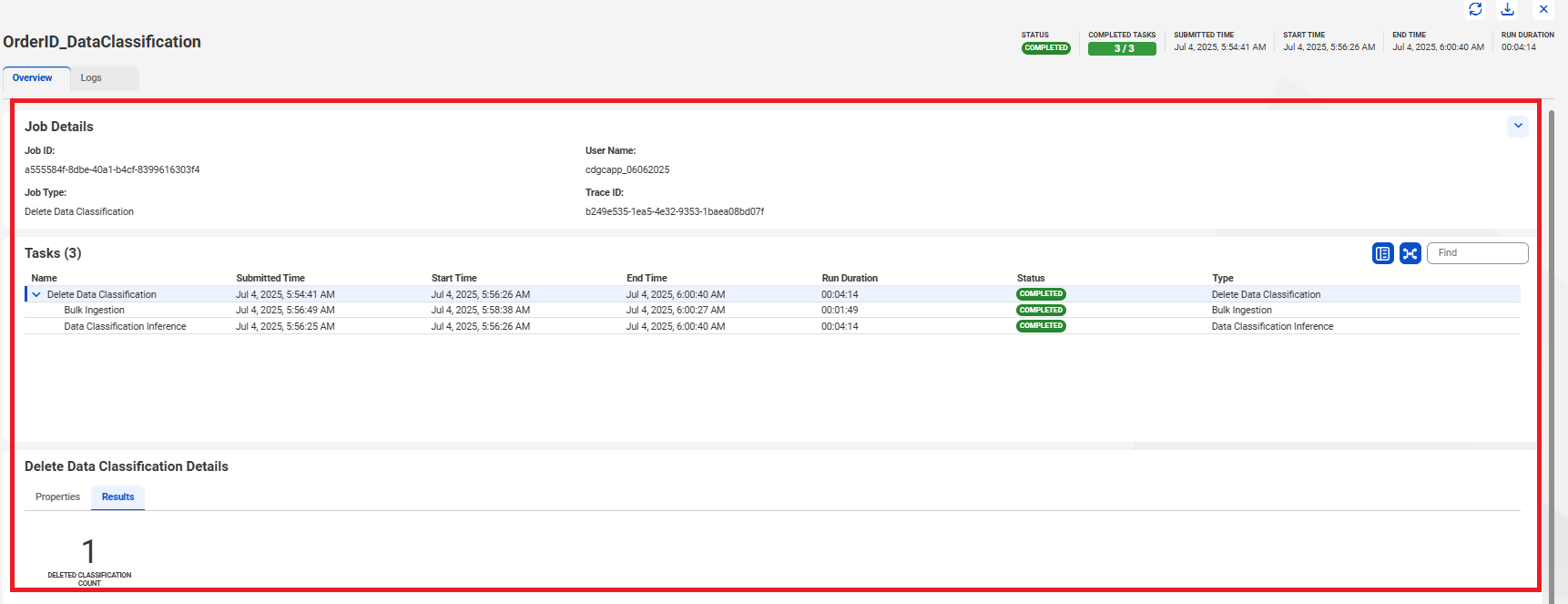Click the Jul 4, 2025, 6:00:27 AM end time cell
Image resolution: width=1568 pixels, height=604 pixels.
click(x=676, y=310)
